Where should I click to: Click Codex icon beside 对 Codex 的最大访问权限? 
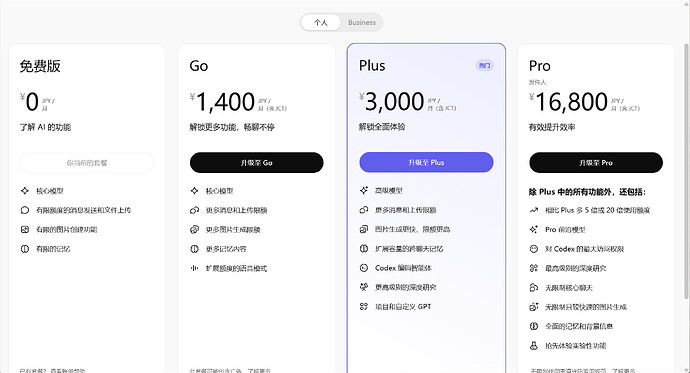(534, 249)
